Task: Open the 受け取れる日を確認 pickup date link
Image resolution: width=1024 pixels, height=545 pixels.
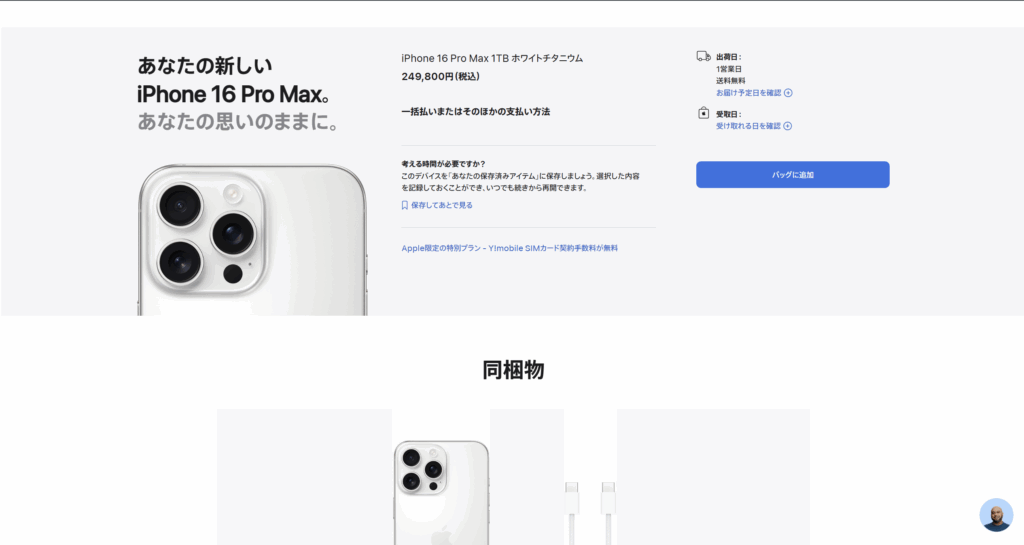Action: [x=748, y=126]
